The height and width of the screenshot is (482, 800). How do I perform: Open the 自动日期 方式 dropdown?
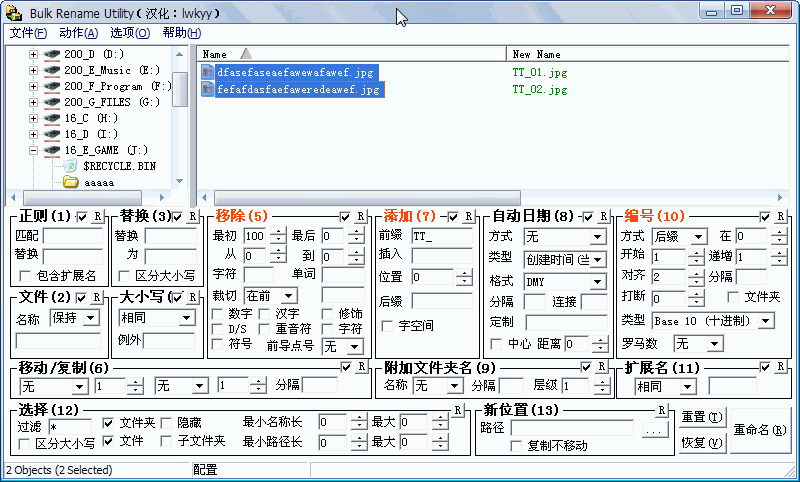[597, 237]
